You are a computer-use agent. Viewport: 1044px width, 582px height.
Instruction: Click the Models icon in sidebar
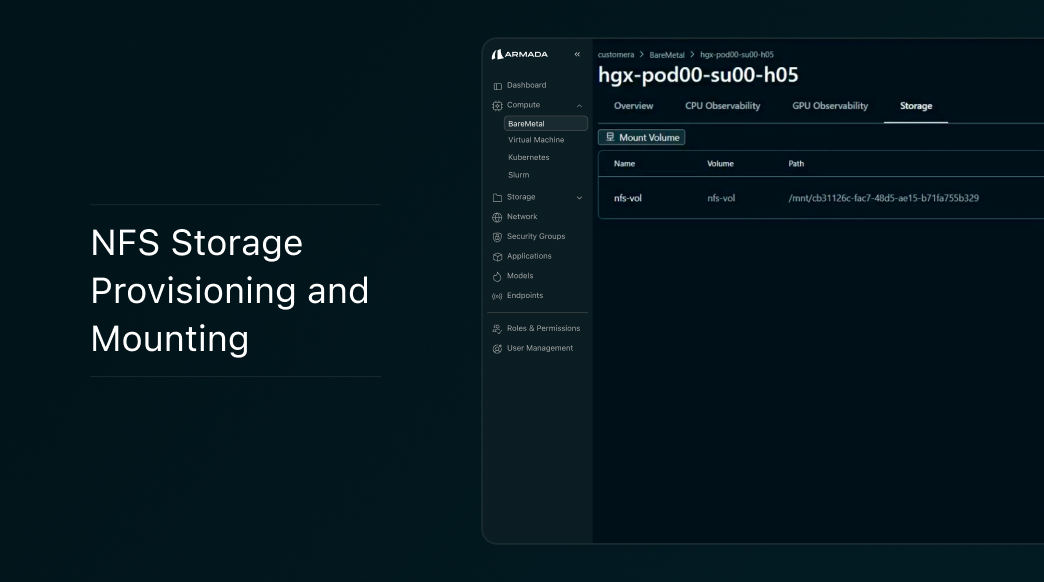[x=497, y=276]
